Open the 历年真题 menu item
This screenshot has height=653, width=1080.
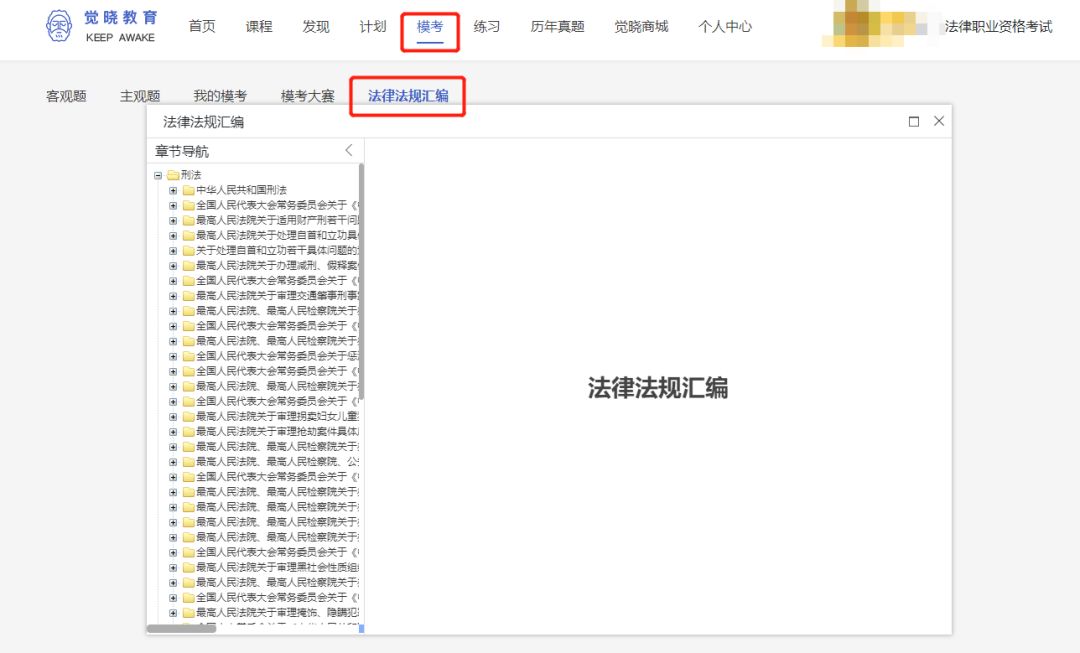(x=556, y=27)
